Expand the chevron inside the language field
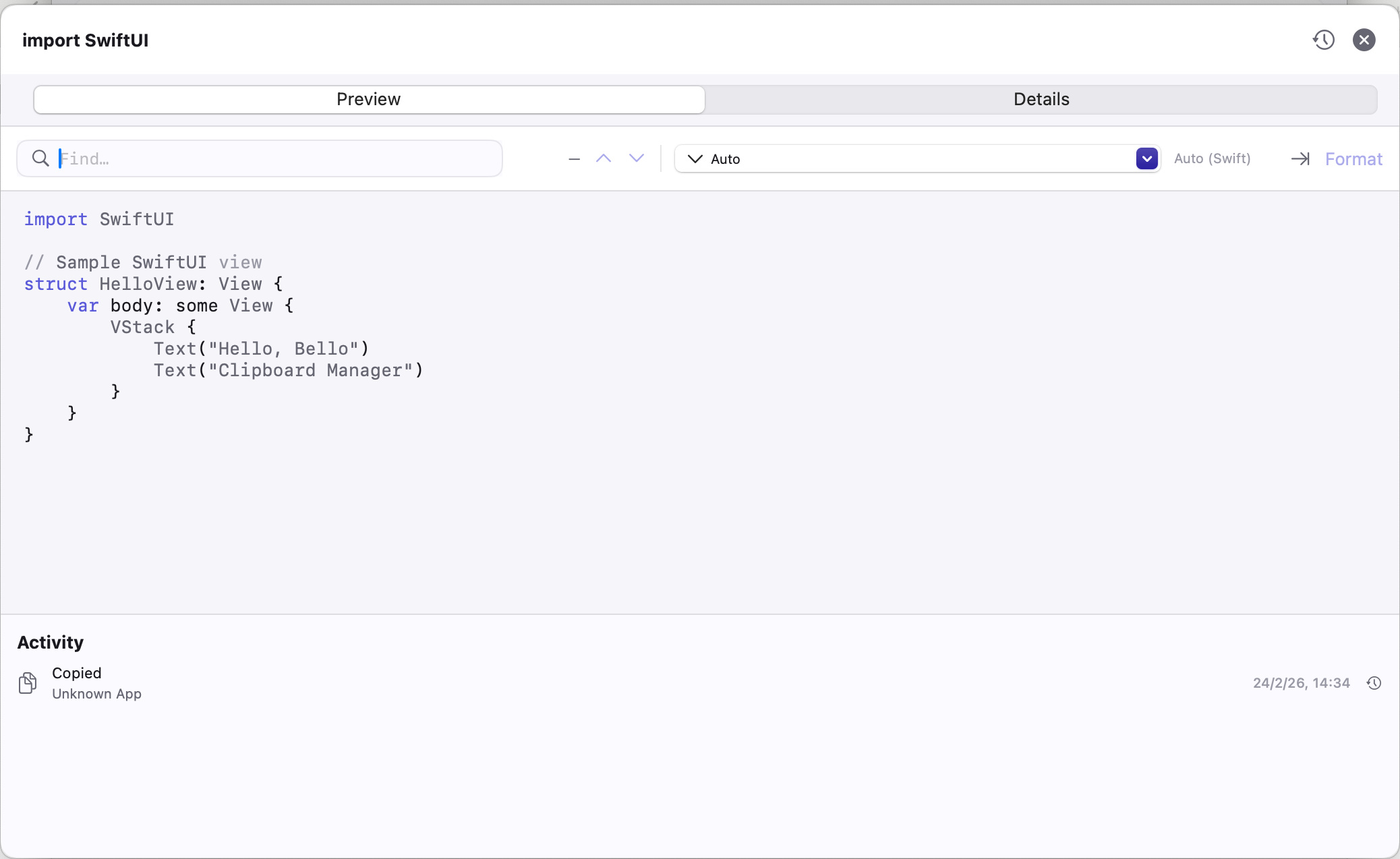This screenshot has height=859, width=1400. coord(695,158)
